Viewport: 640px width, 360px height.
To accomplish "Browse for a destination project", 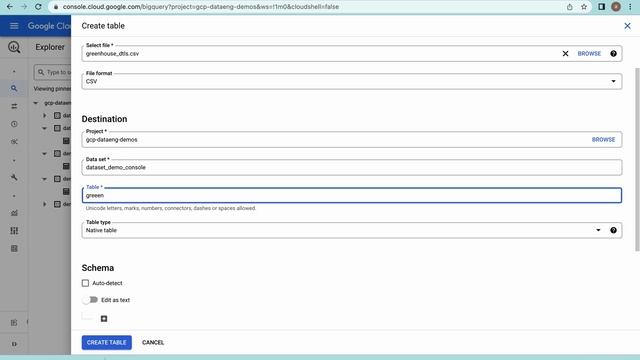I will tap(603, 140).
